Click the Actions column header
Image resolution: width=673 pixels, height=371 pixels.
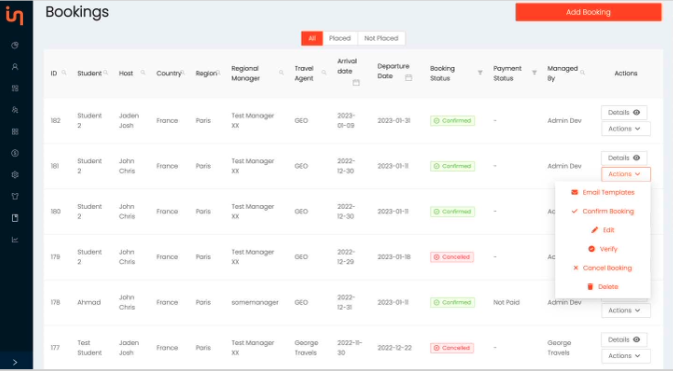pyautogui.click(x=626, y=73)
